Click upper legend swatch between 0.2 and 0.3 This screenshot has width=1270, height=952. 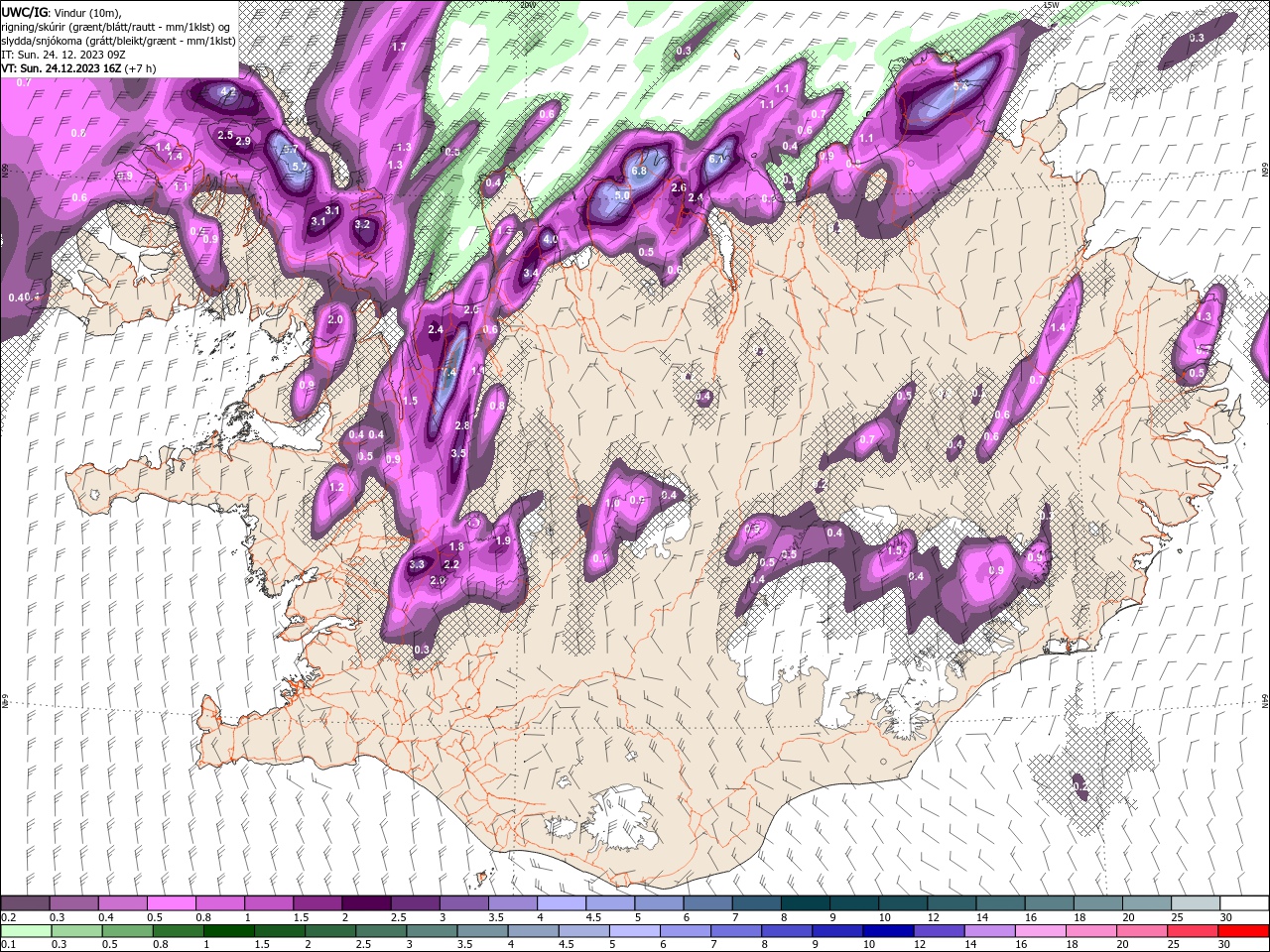[x=25, y=903]
